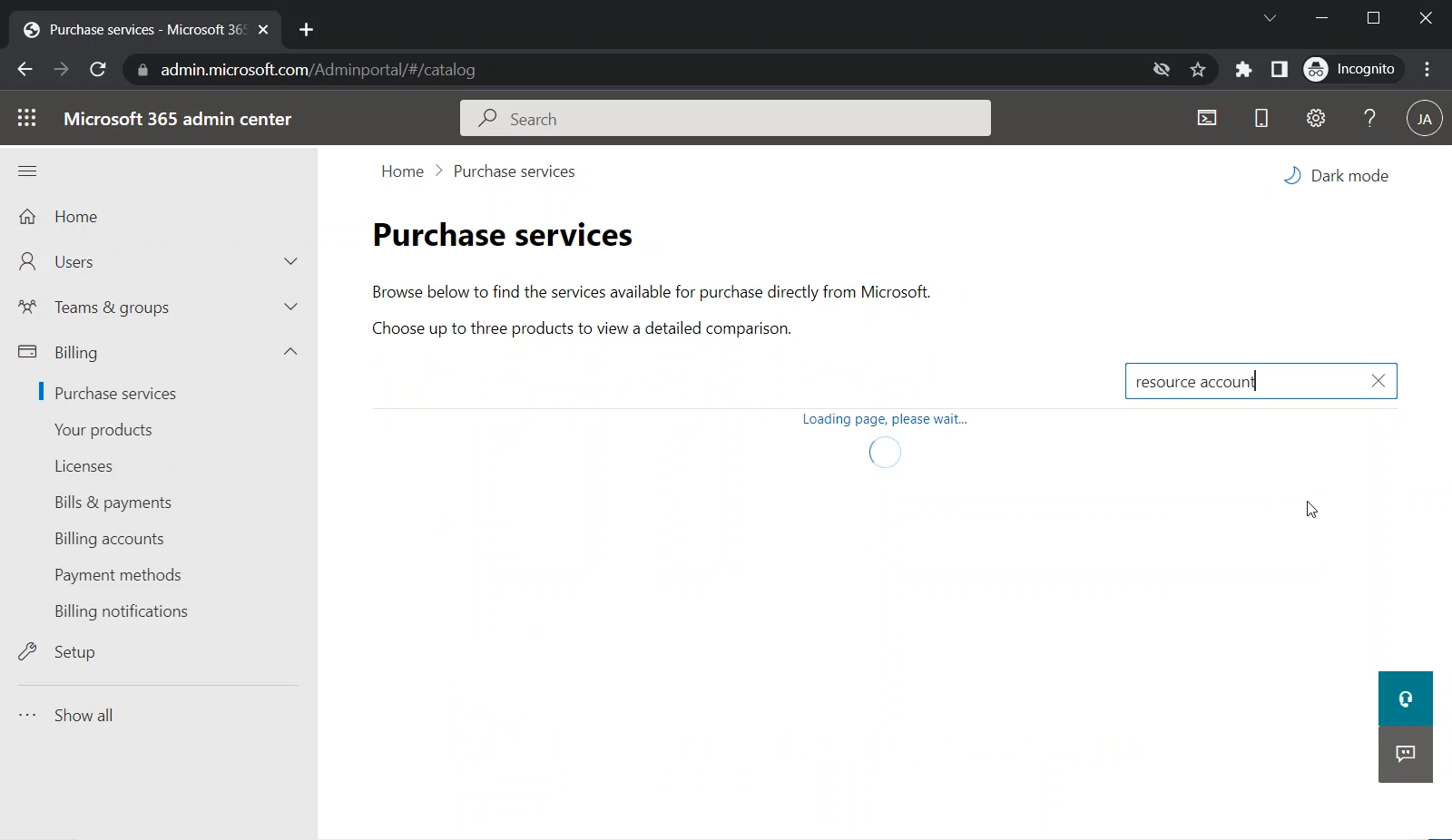Viewport: 1452px width, 840px height.
Task: Select Licenses in the sidebar
Action: tap(83, 466)
